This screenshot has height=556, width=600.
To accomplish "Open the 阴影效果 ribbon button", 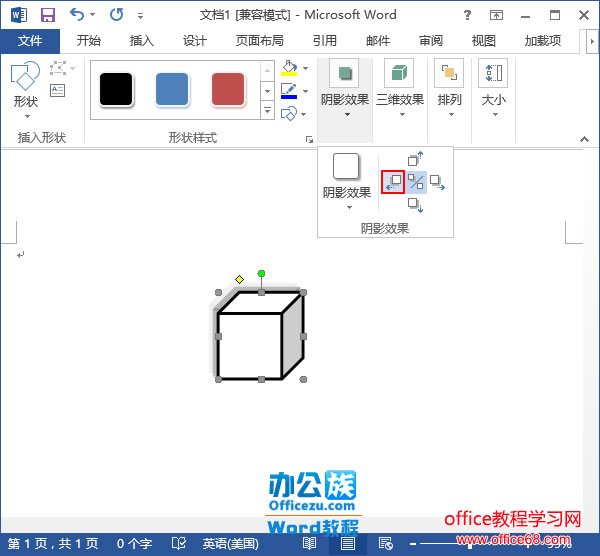I will tap(345, 89).
